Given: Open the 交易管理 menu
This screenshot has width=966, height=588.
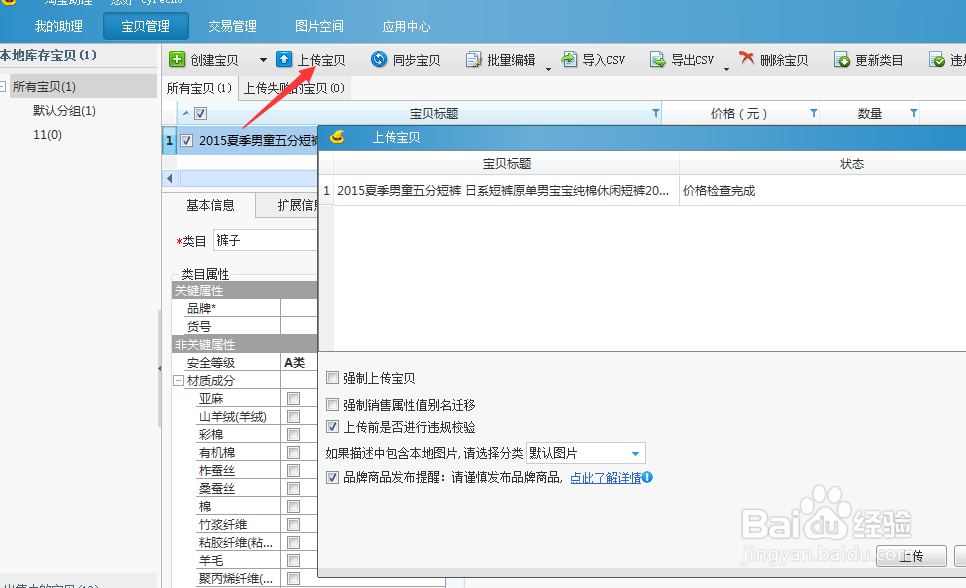Looking at the screenshot, I should 232,26.
